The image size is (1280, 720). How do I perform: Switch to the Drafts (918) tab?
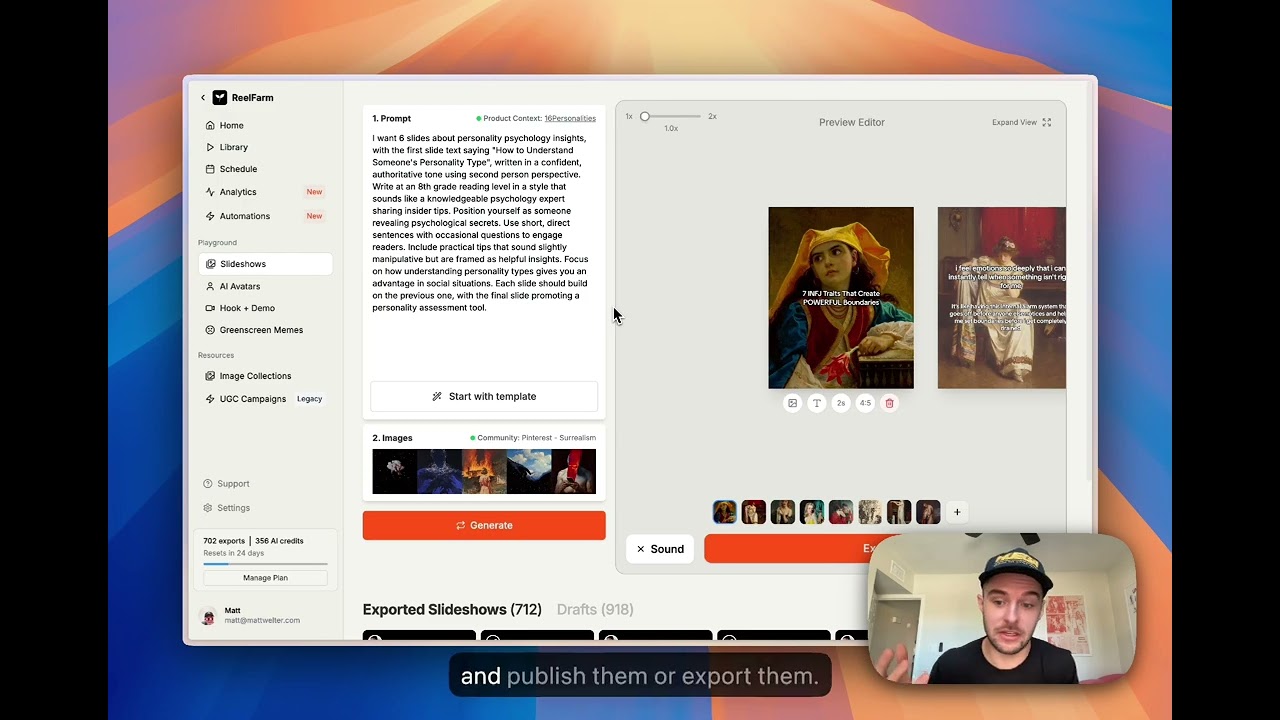pos(595,610)
